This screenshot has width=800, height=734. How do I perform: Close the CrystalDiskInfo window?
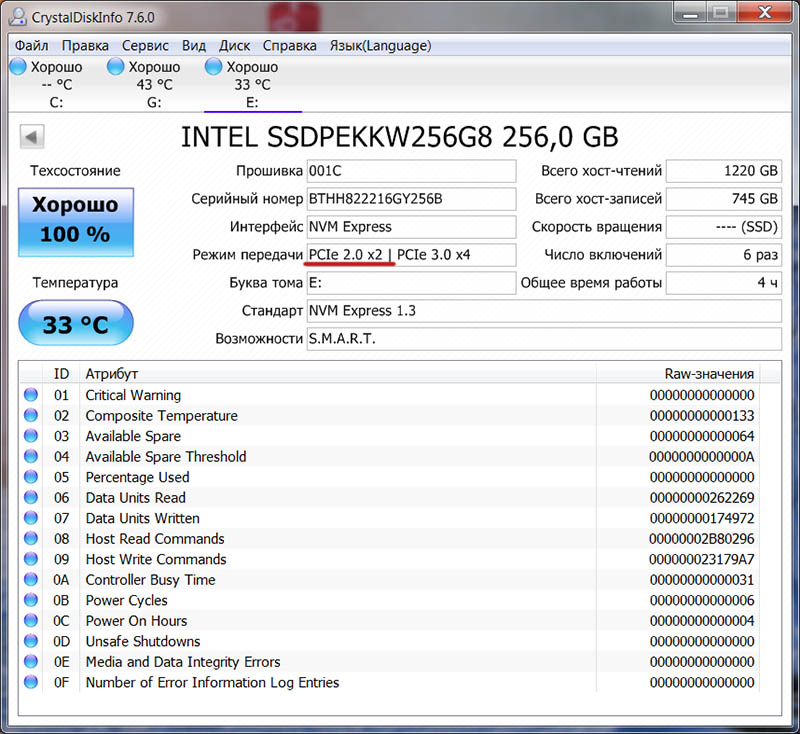click(764, 12)
